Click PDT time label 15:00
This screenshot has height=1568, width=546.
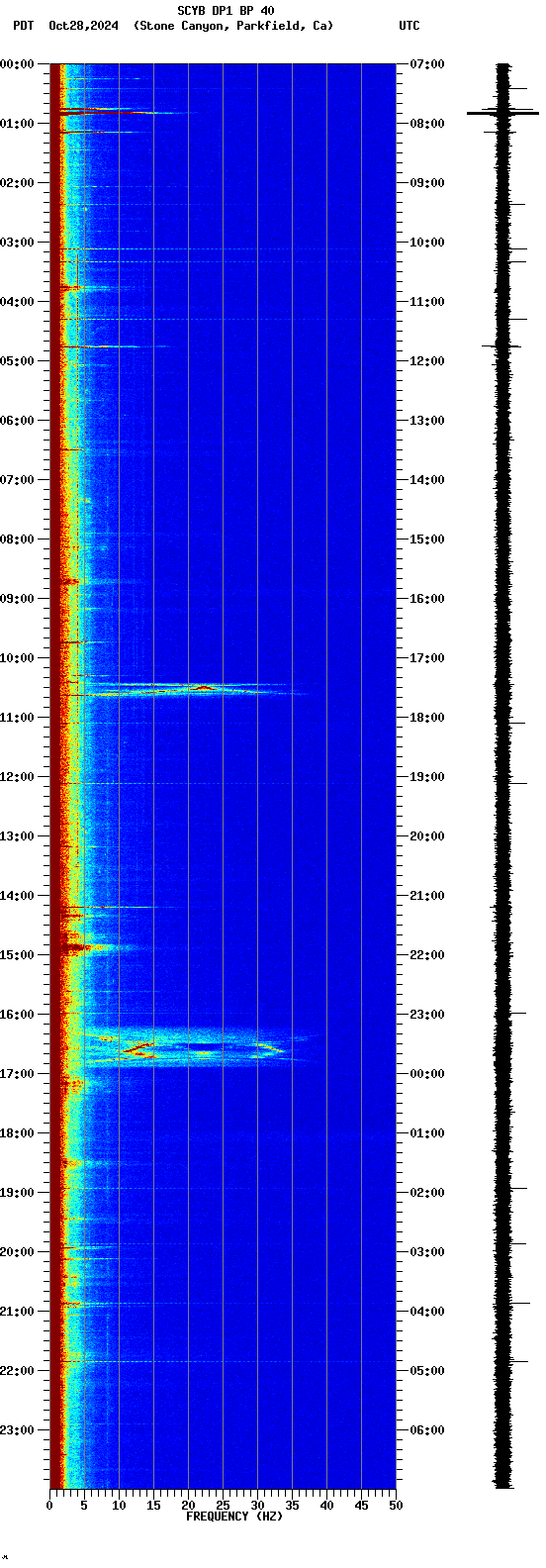point(16,955)
